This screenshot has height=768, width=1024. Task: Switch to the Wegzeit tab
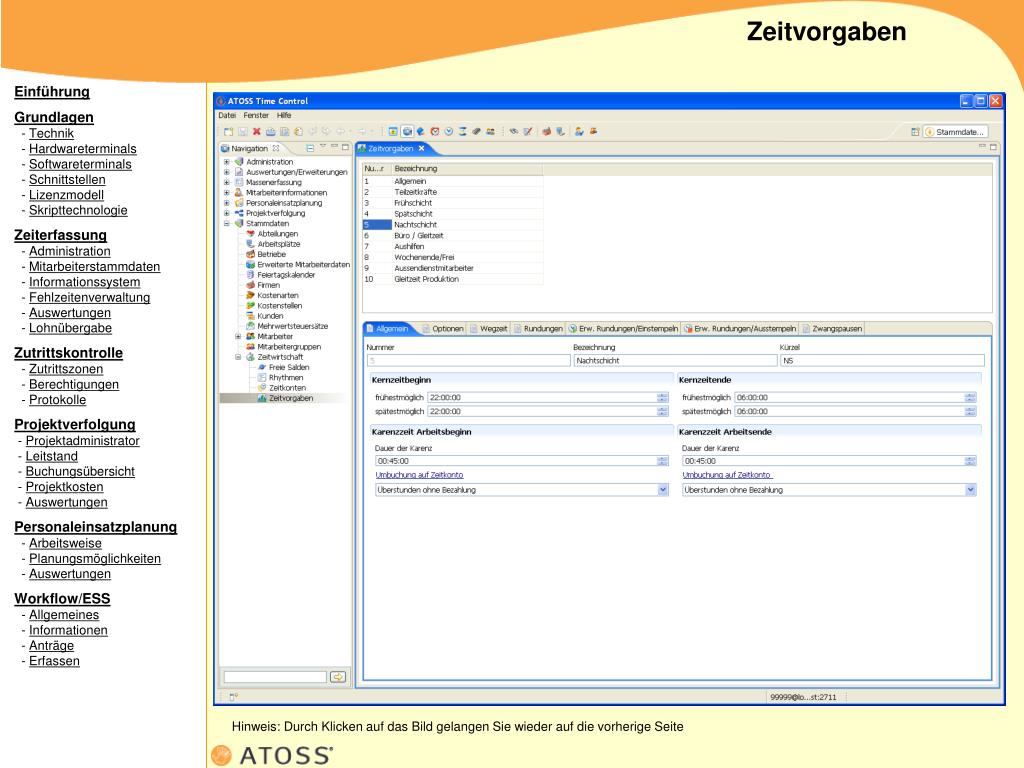(489, 328)
